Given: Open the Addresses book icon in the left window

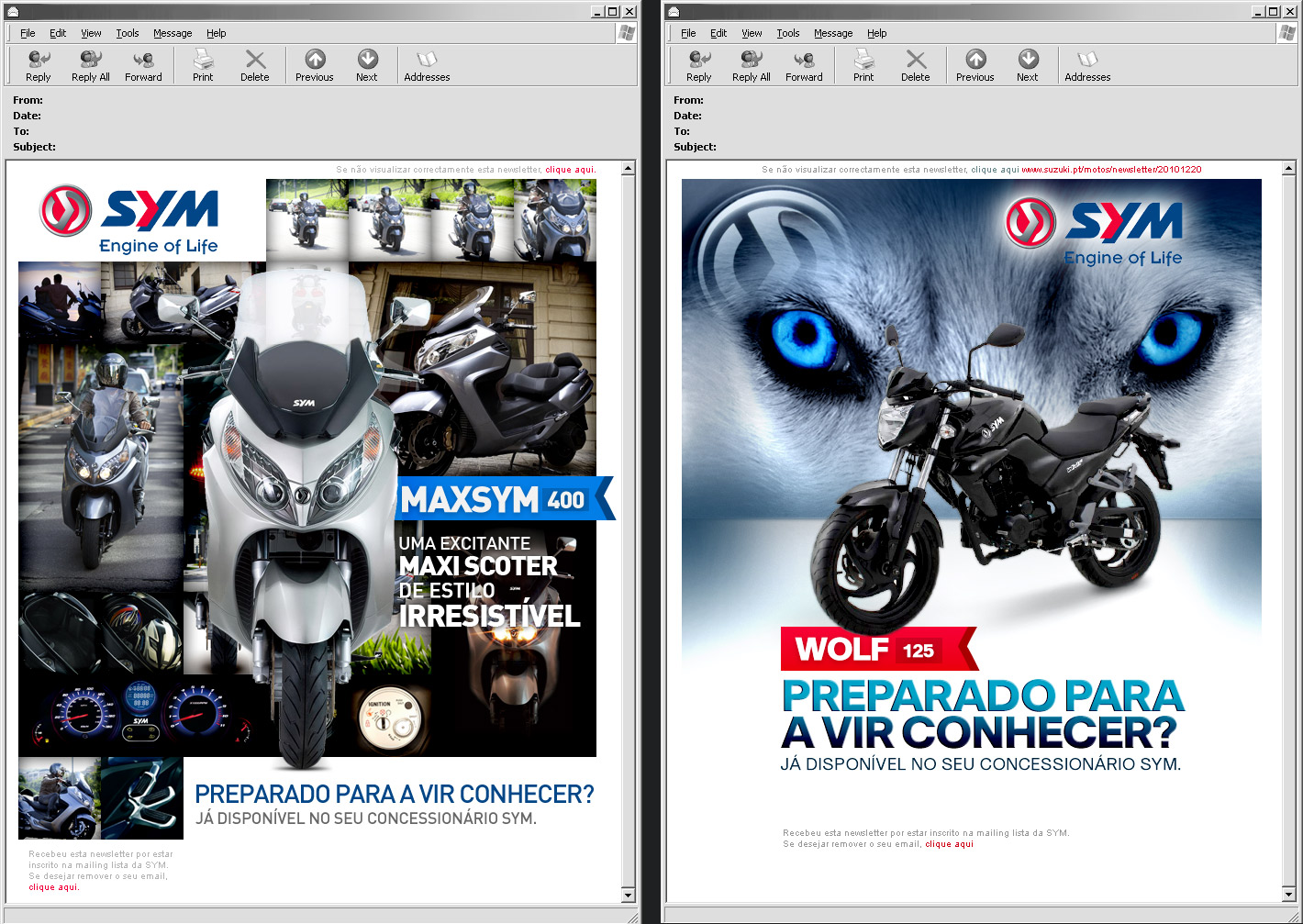Looking at the screenshot, I should (426, 64).
